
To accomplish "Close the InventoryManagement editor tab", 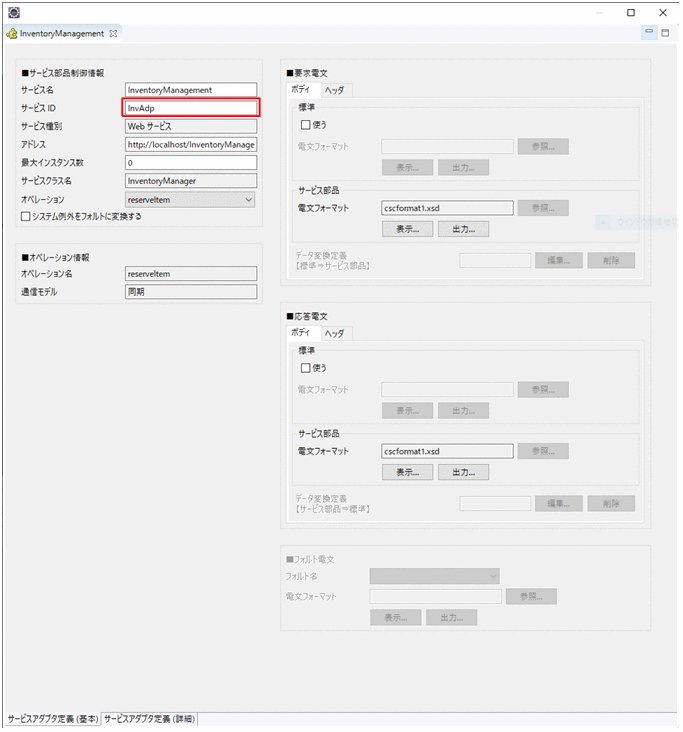I will coord(113,34).
